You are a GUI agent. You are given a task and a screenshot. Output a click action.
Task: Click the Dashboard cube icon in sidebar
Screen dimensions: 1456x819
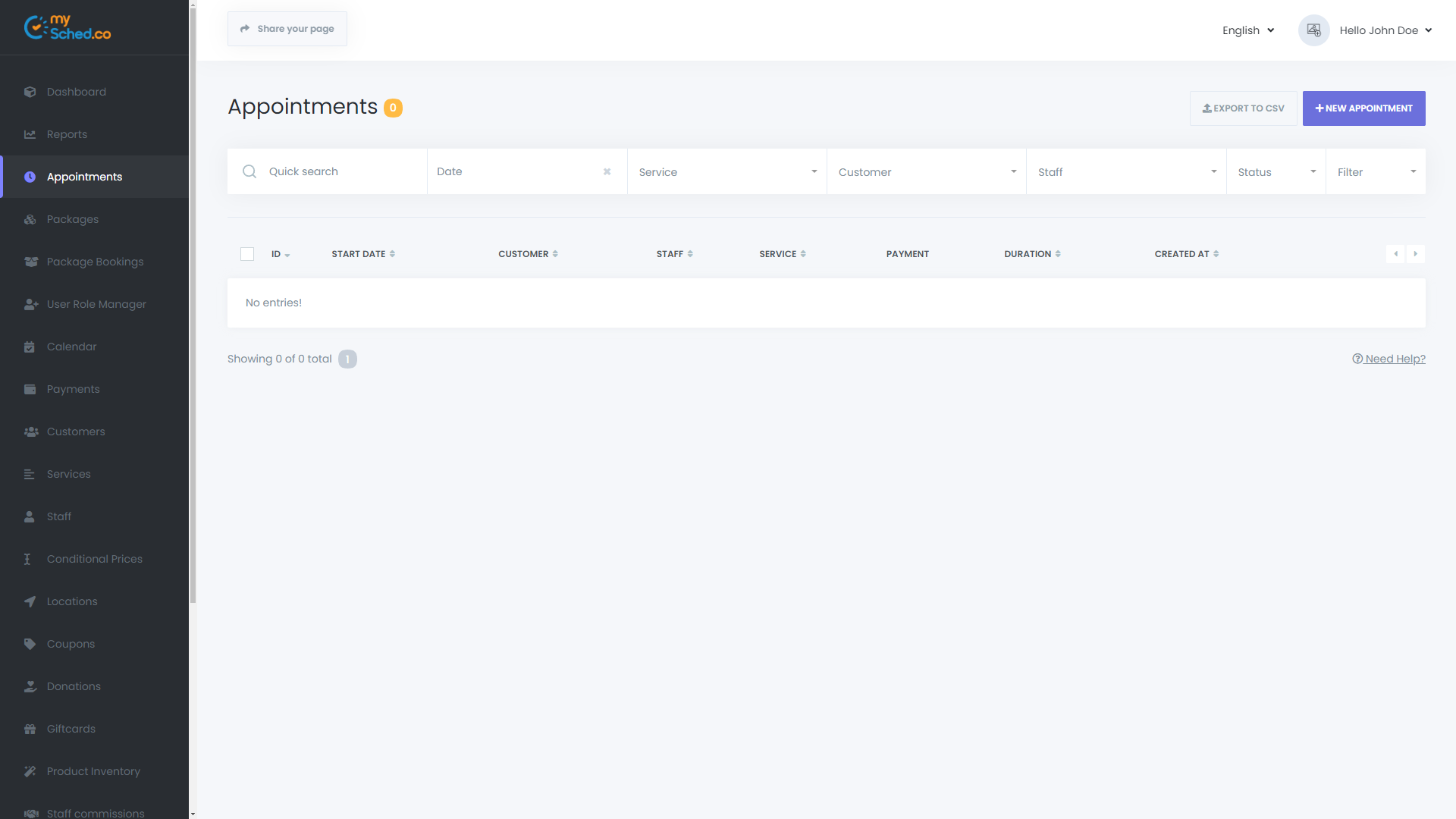(30, 92)
